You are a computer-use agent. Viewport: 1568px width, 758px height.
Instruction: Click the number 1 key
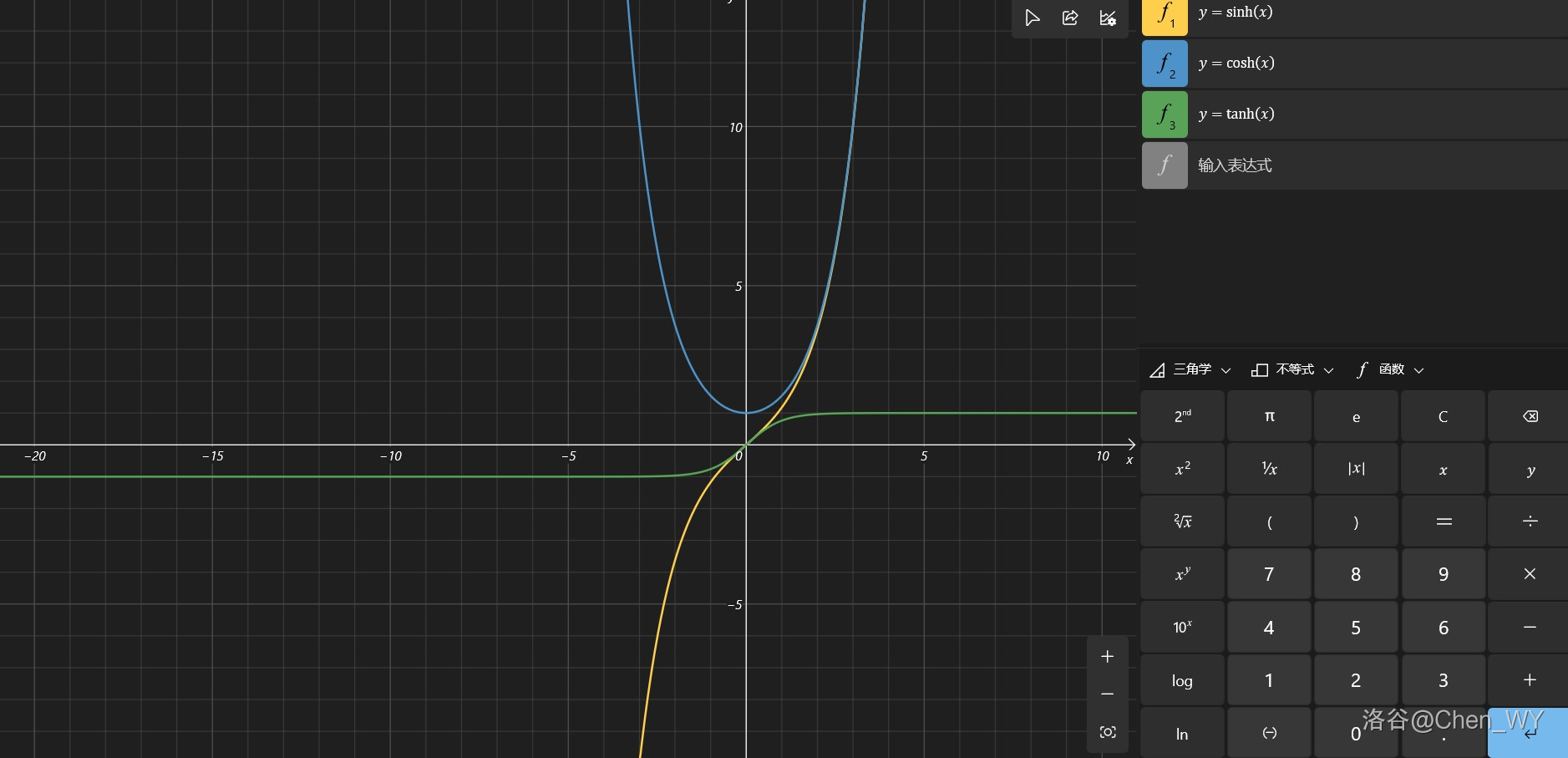point(1269,680)
